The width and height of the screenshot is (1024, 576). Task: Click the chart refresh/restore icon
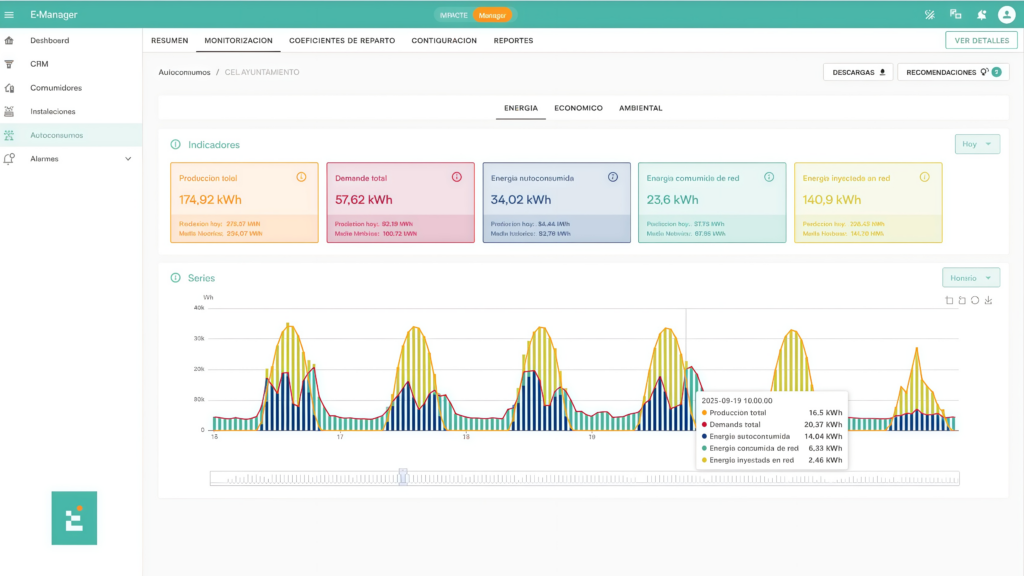975,300
